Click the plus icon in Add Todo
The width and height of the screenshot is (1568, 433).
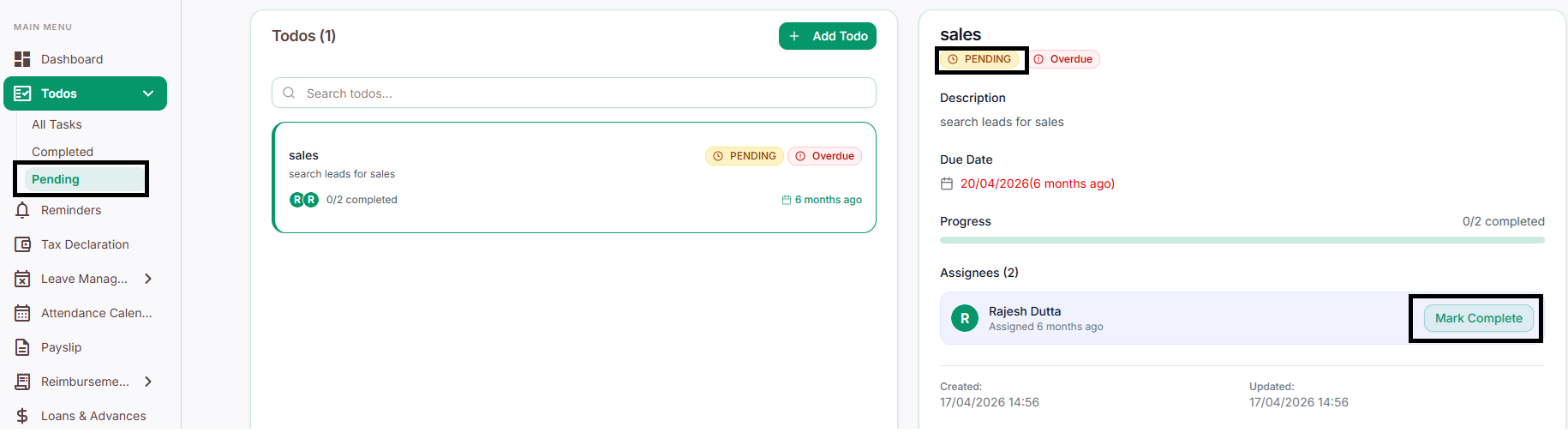[794, 36]
